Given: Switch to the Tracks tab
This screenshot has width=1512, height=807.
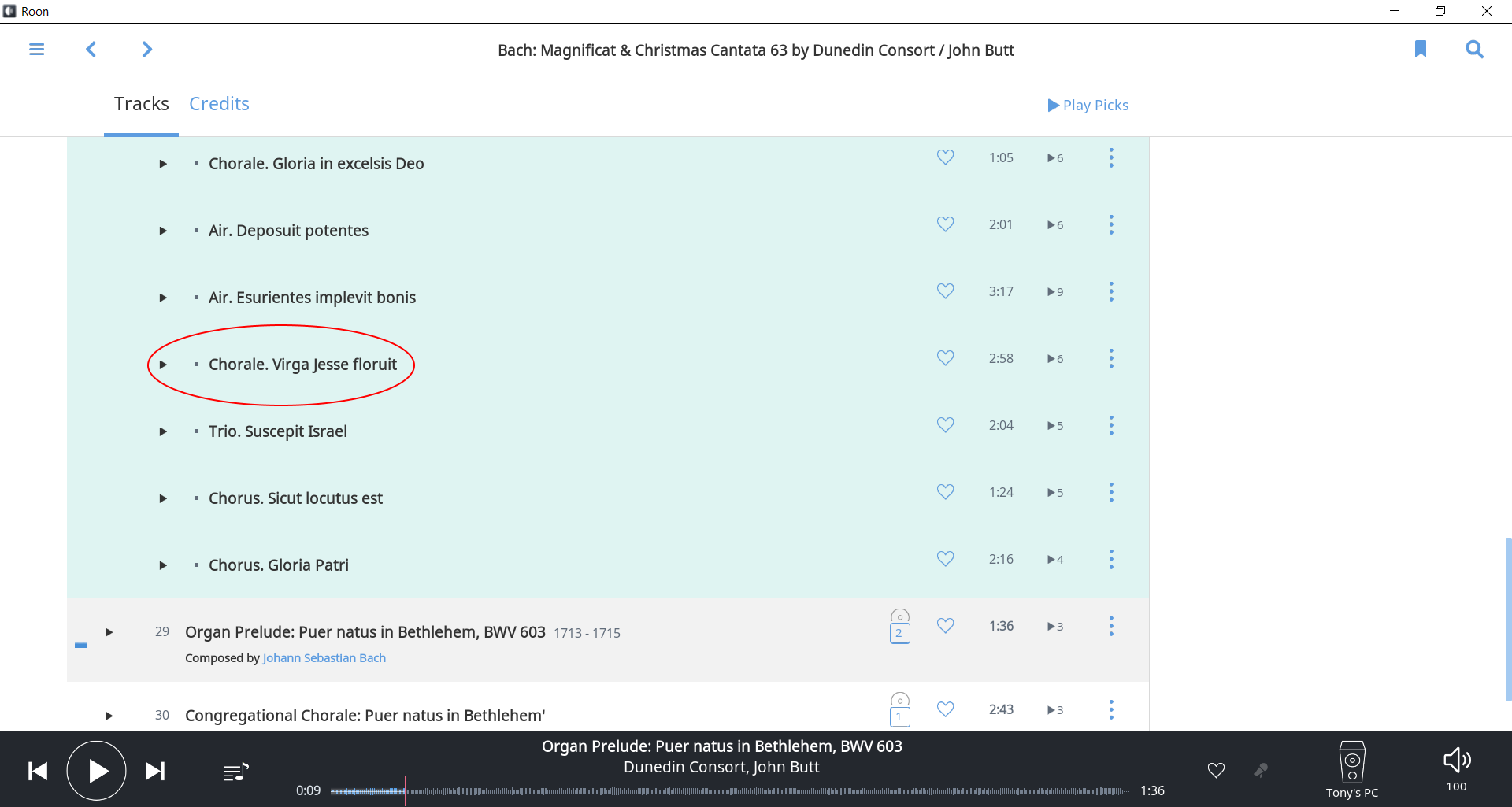Looking at the screenshot, I should point(142,104).
